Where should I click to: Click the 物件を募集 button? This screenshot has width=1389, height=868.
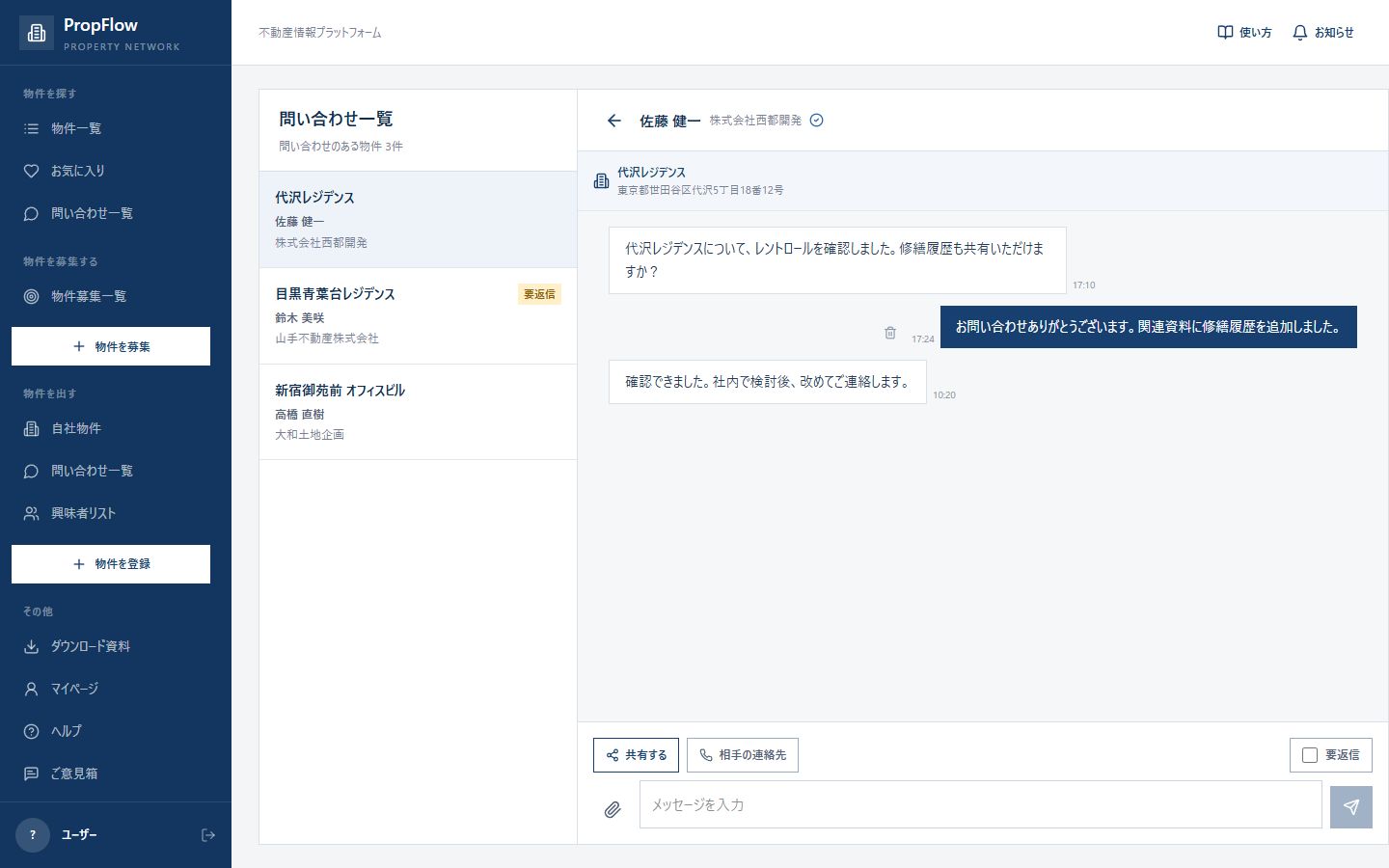click(111, 346)
